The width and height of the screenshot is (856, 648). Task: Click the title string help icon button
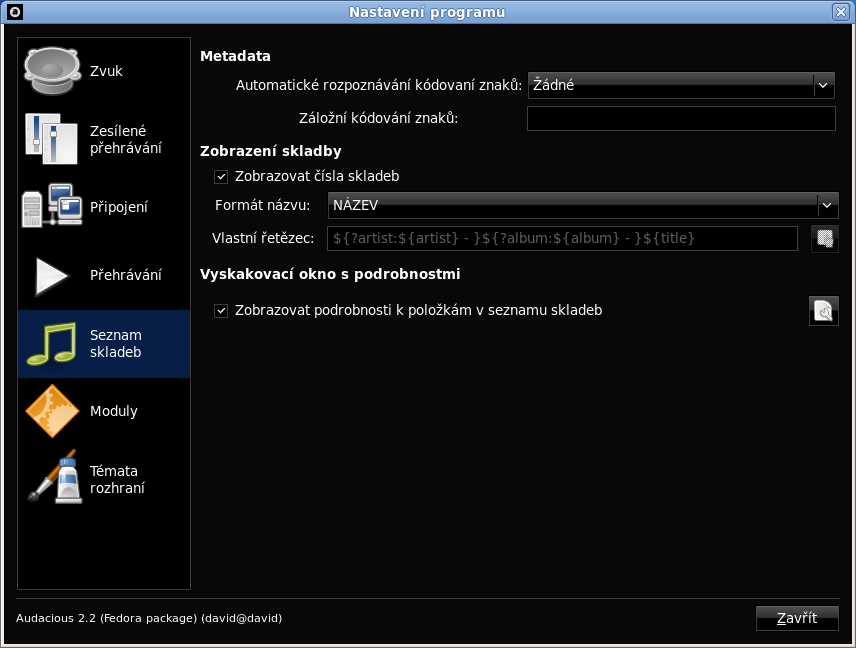tap(824, 239)
